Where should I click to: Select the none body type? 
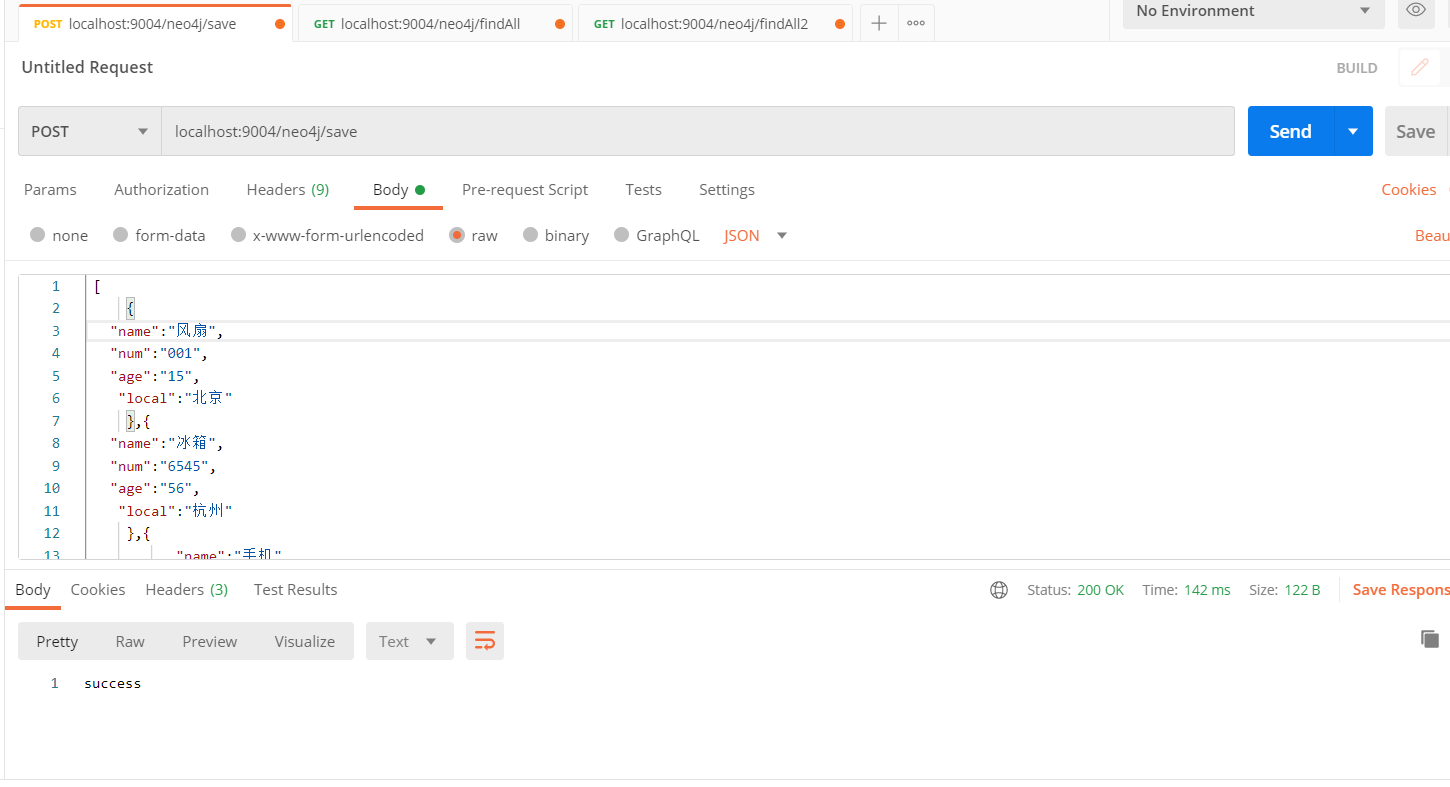(x=59, y=236)
